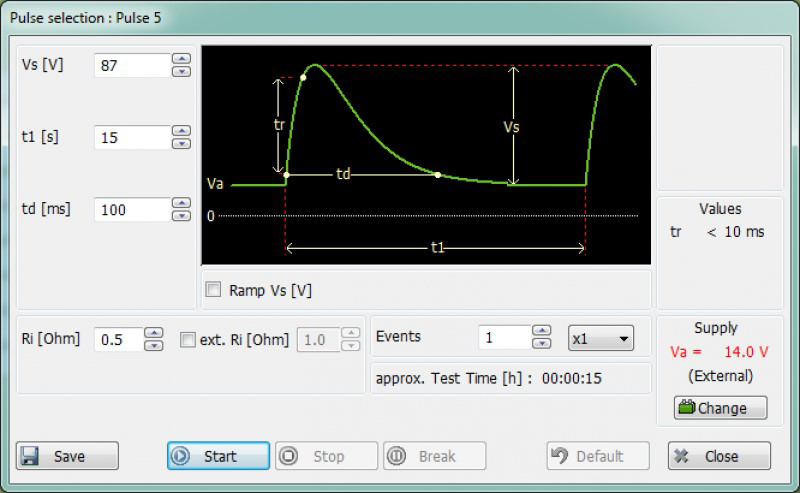The image size is (800, 493).
Task: Decrease t1 [s] with down arrow
Action: 182,143
